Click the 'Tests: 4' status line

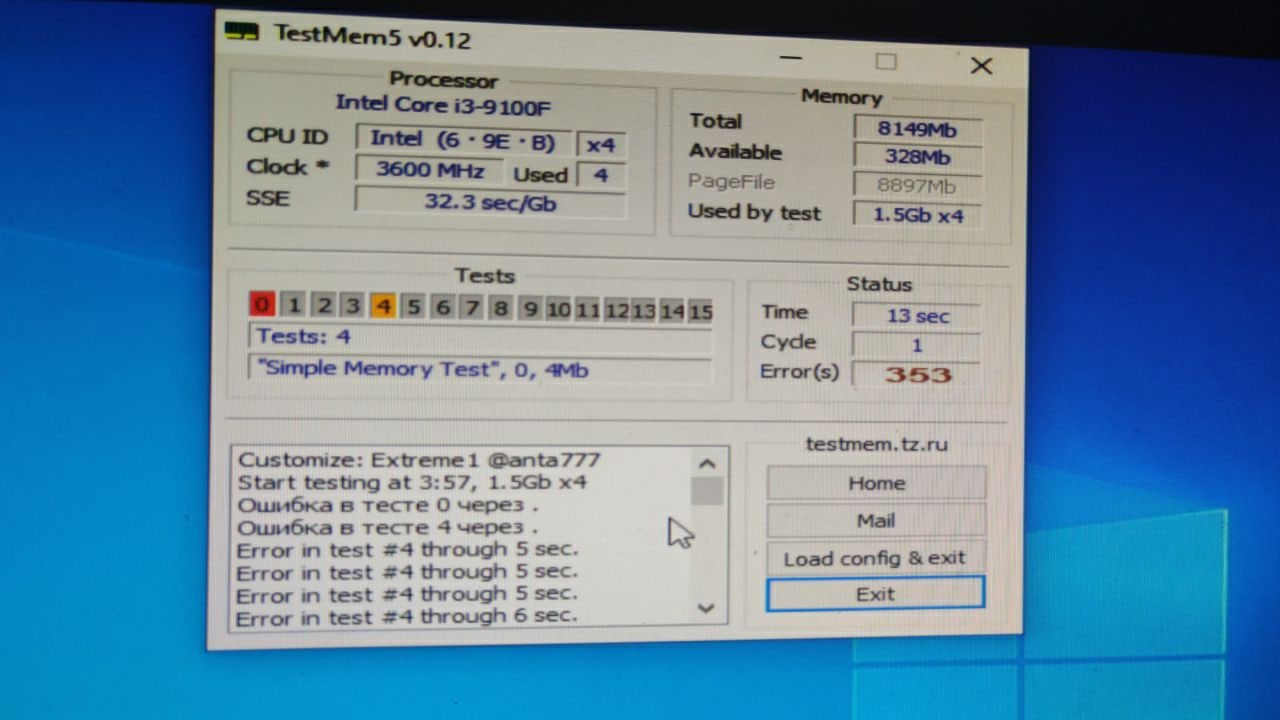pos(480,337)
